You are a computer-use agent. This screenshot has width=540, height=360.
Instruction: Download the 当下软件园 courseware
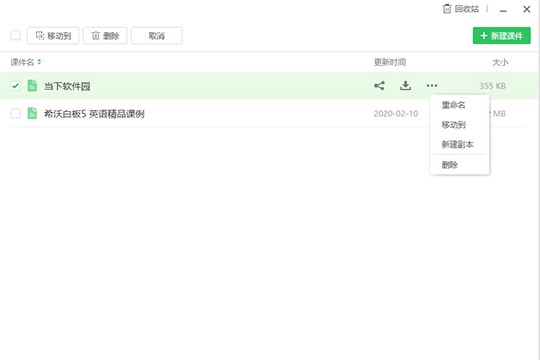coord(406,85)
